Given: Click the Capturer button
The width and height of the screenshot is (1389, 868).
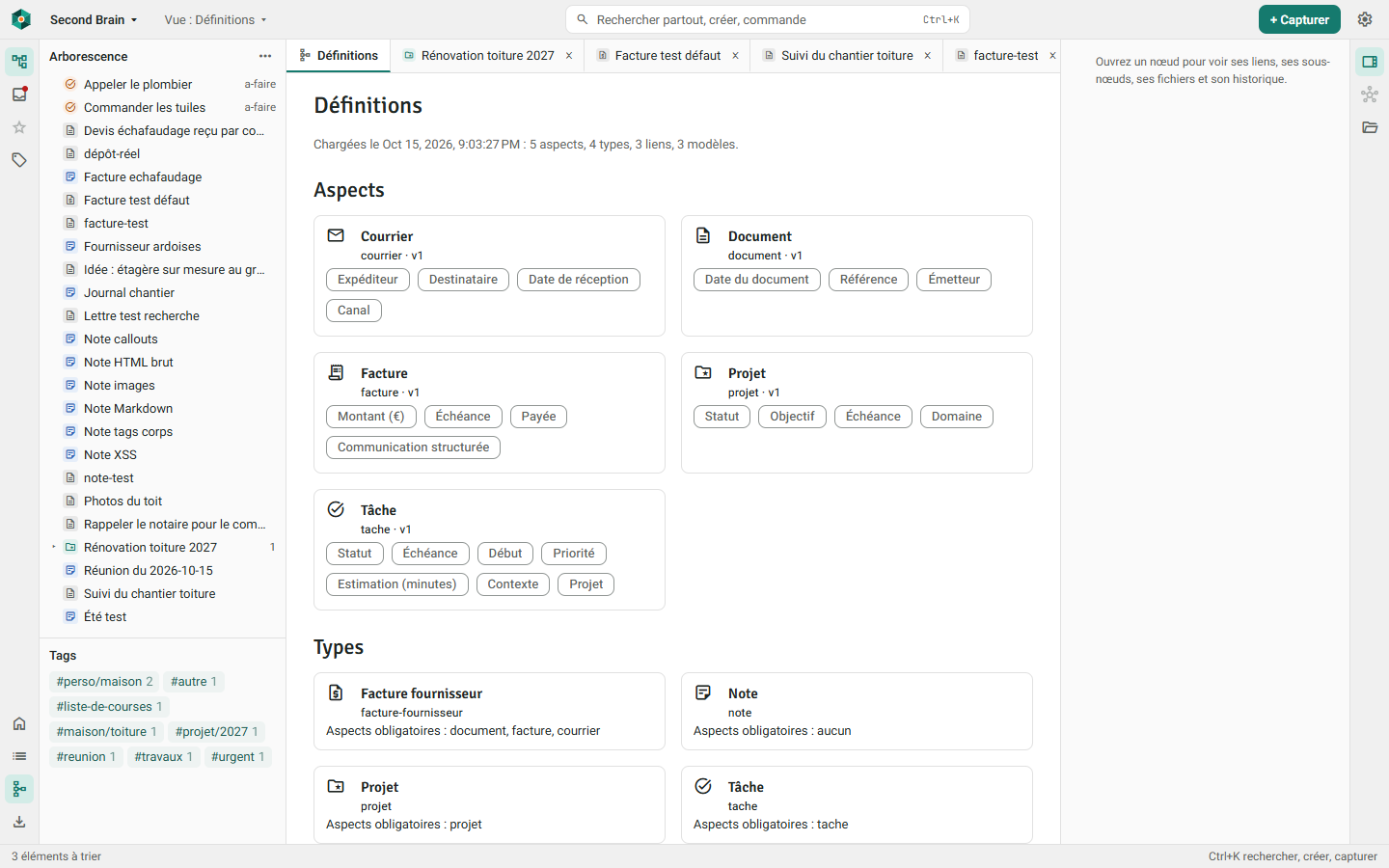Looking at the screenshot, I should coord(1299,19).
